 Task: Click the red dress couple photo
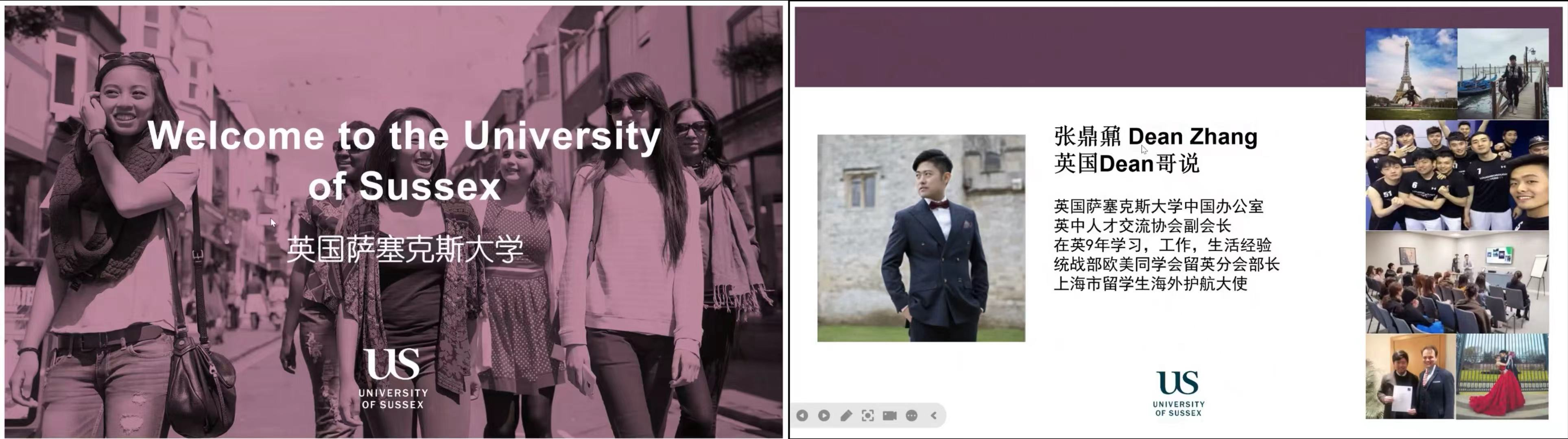(1502, 376)
